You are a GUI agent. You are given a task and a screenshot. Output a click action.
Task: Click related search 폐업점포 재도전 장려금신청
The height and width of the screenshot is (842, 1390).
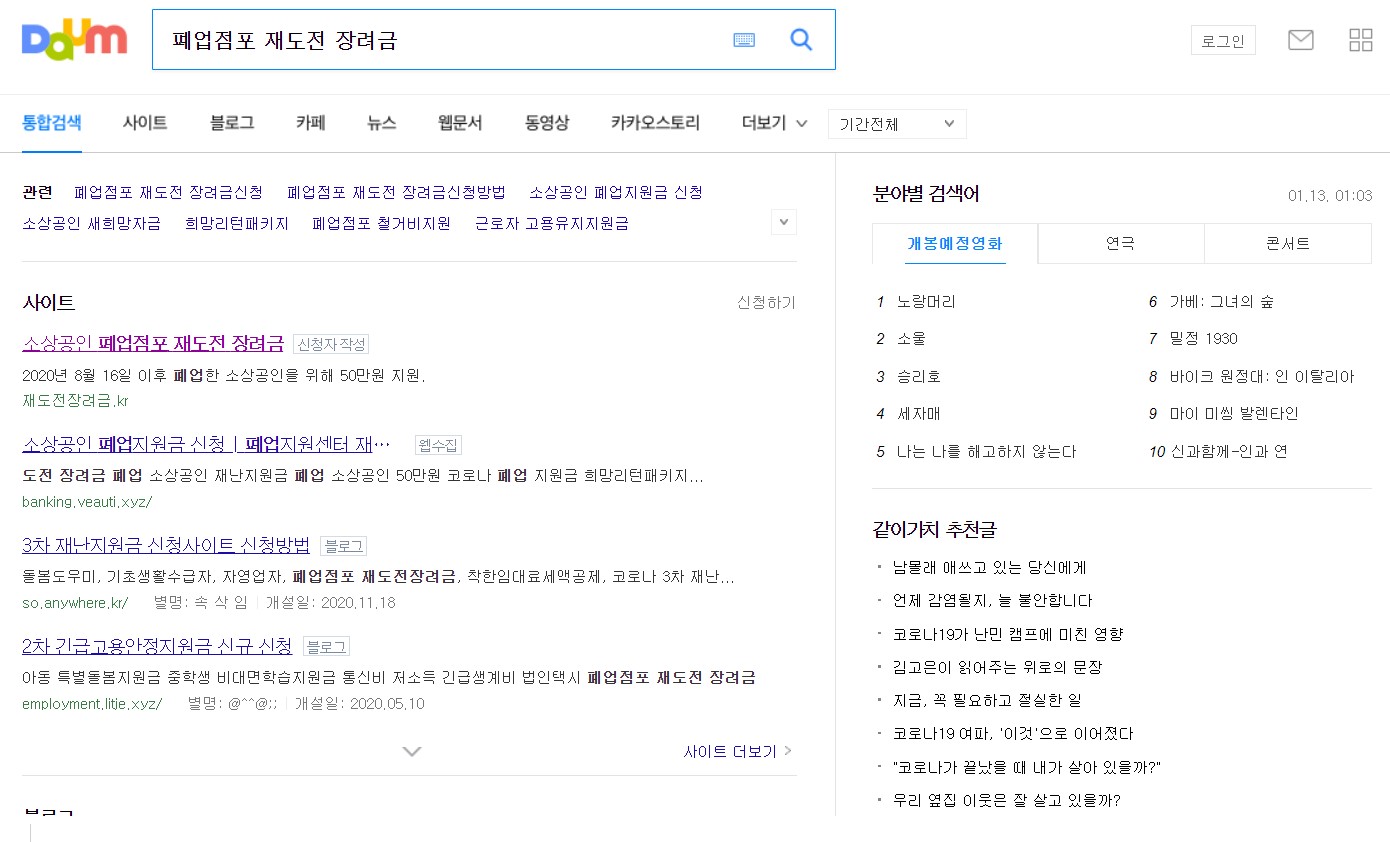point(168,192)
